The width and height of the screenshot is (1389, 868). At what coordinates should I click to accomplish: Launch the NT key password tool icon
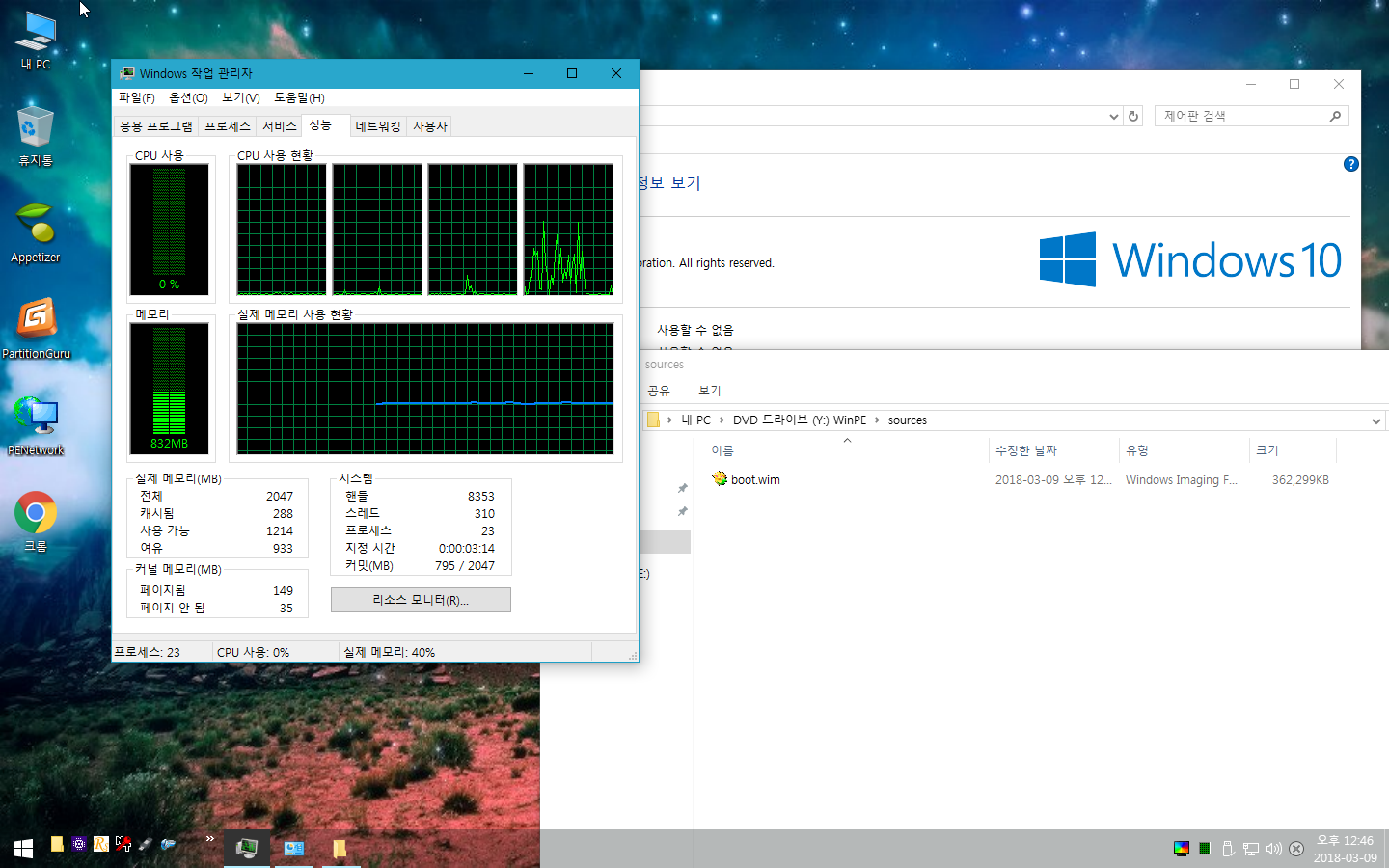pyautogui.click(x=123, y=844)
